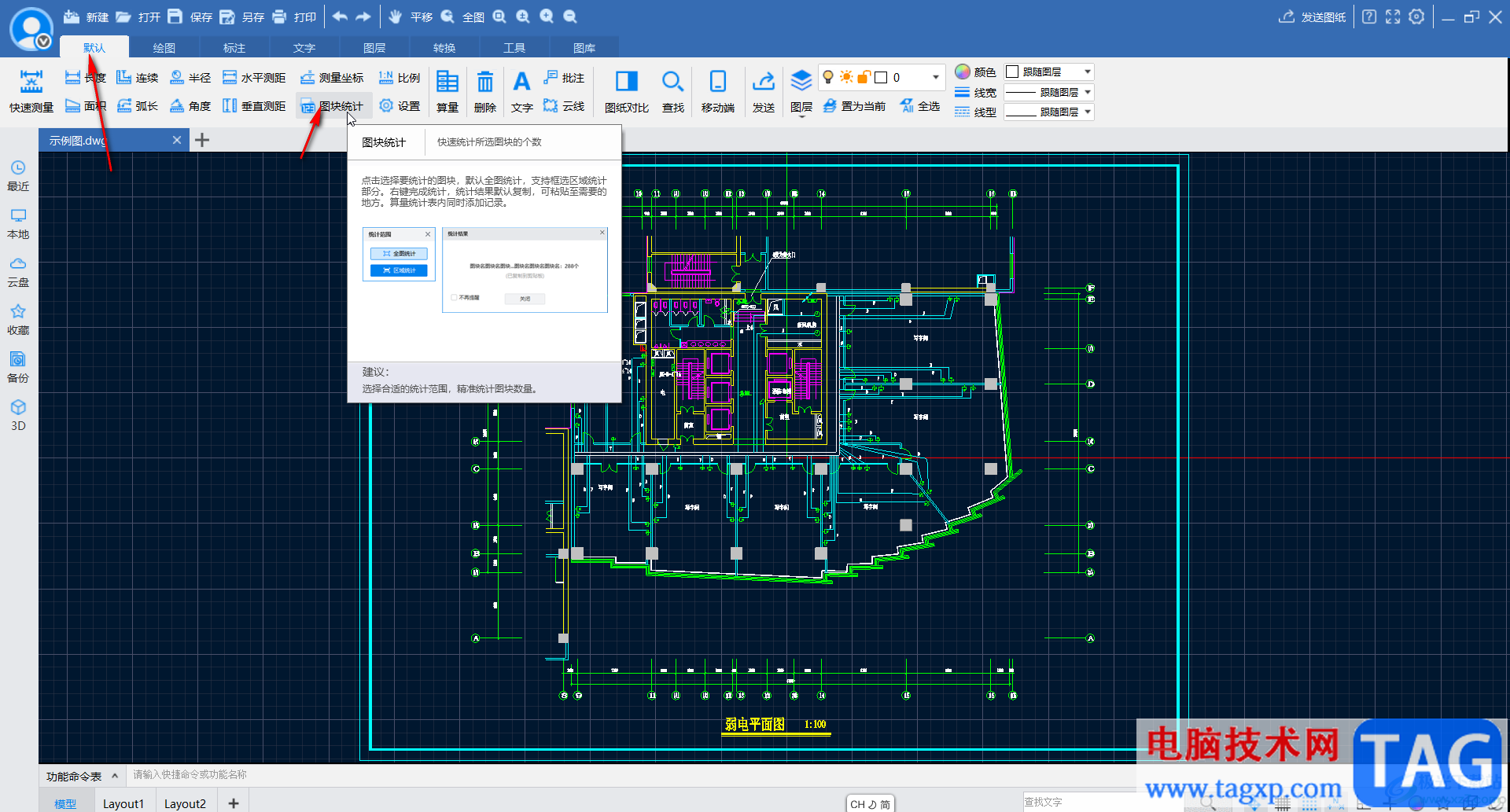The height and width of the screenshot is (812, 1510).
Task: Select the 连续 continuous measure tool
Action: [138, 78]
